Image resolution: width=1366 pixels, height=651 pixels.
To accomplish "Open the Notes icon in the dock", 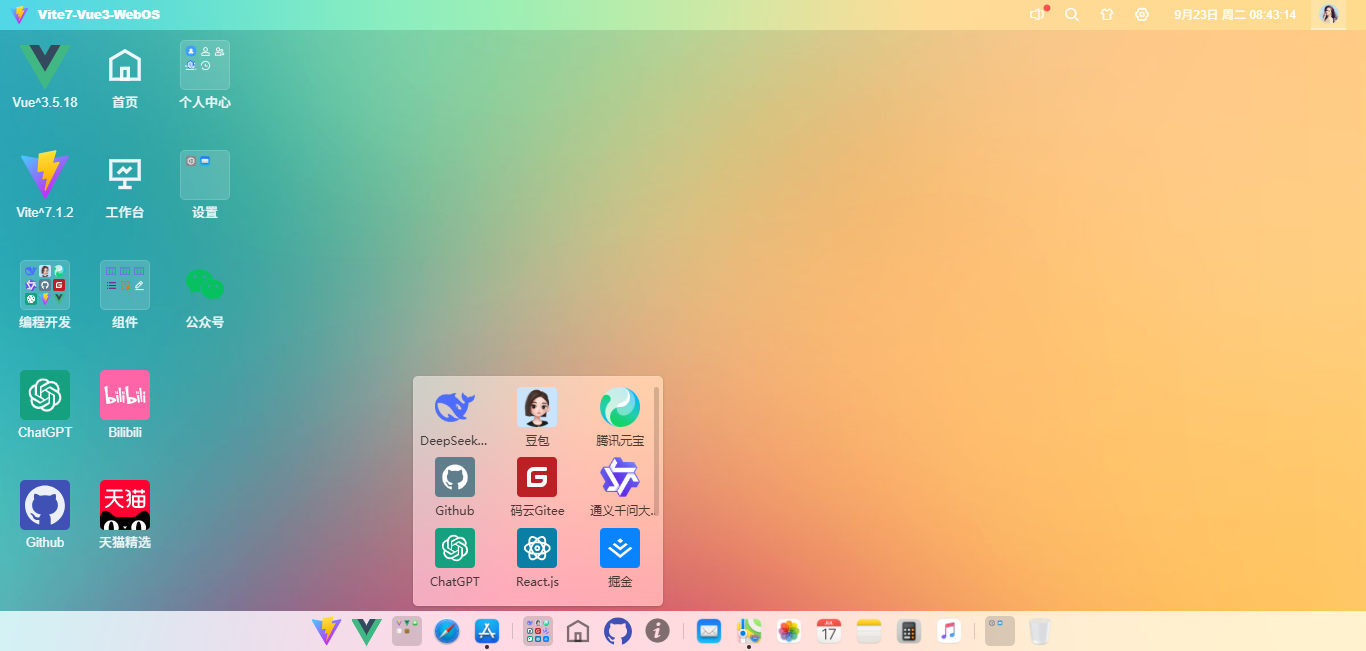I will (869, 631).
